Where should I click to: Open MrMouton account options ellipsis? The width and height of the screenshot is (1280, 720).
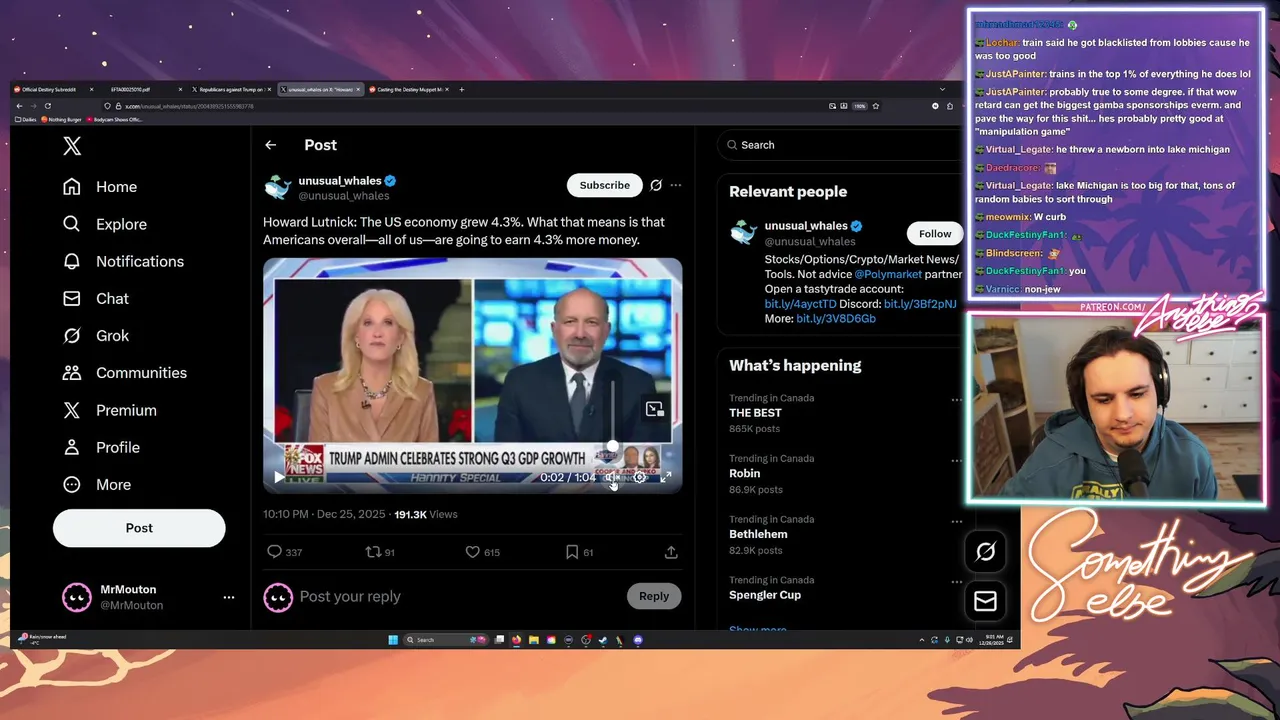click(229, 597)
